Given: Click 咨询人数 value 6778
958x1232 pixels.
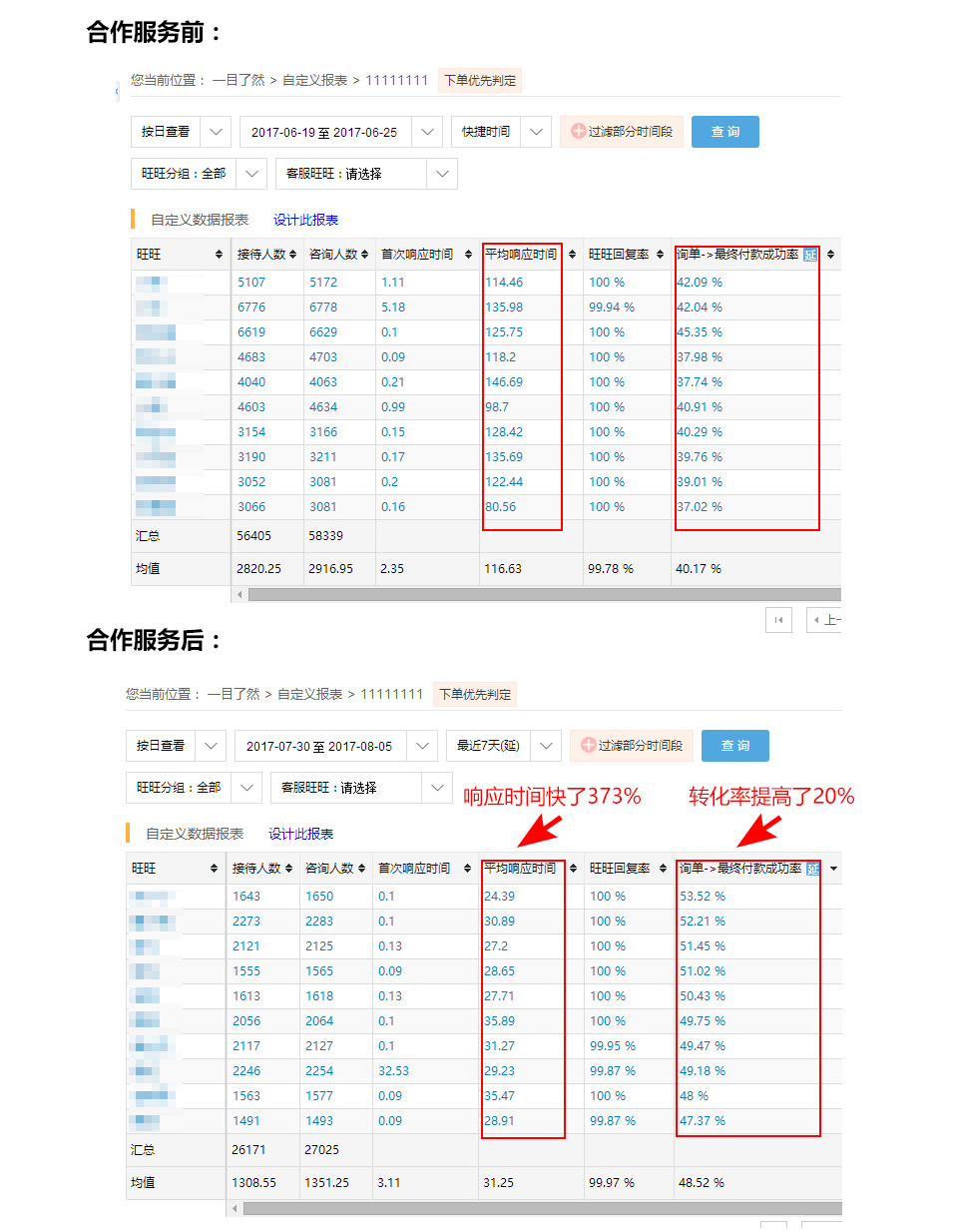Looking at the screenshot, I should (323, 308).
